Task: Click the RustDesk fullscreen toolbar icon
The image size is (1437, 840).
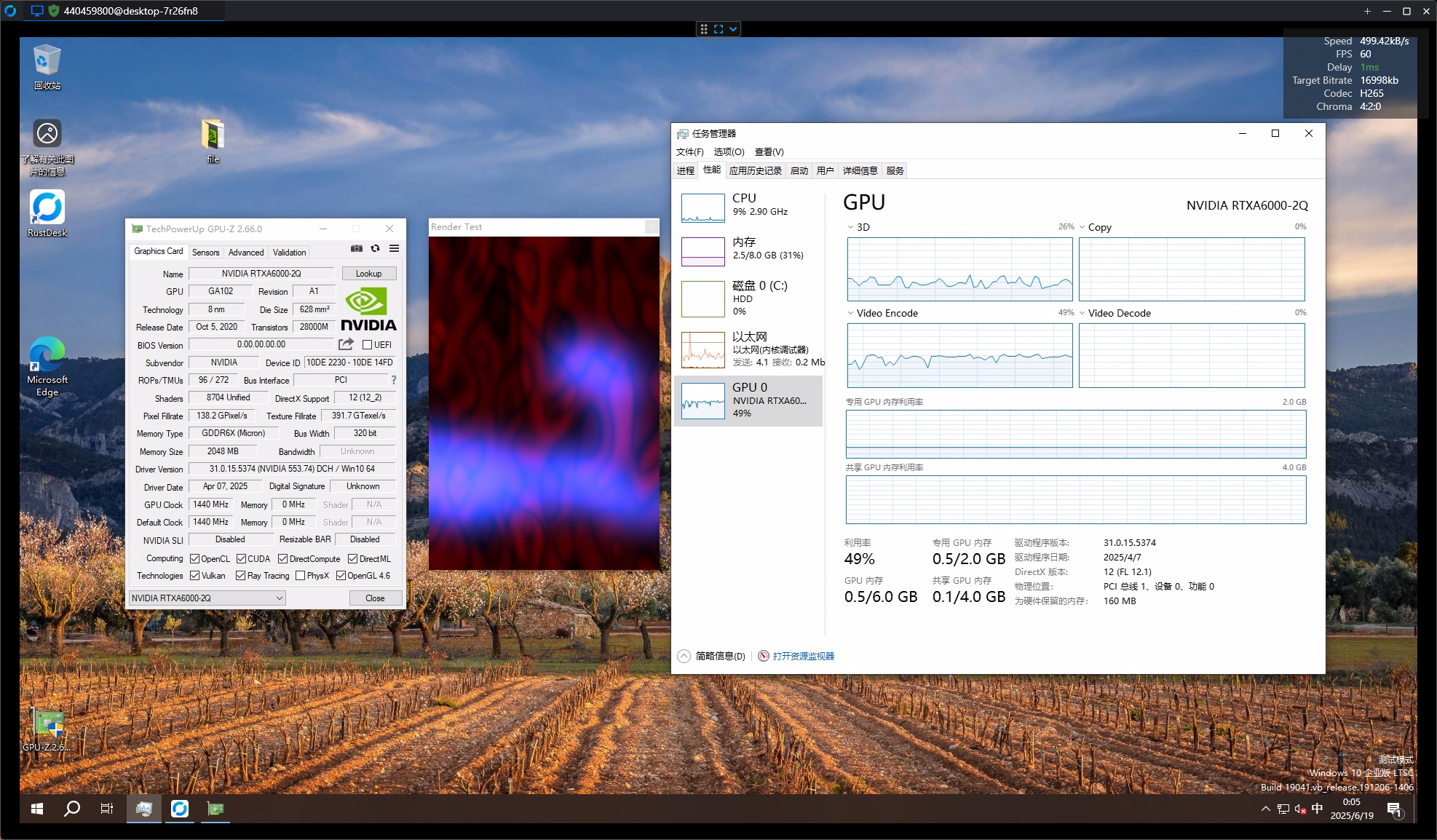Action: tap(718, 29)
